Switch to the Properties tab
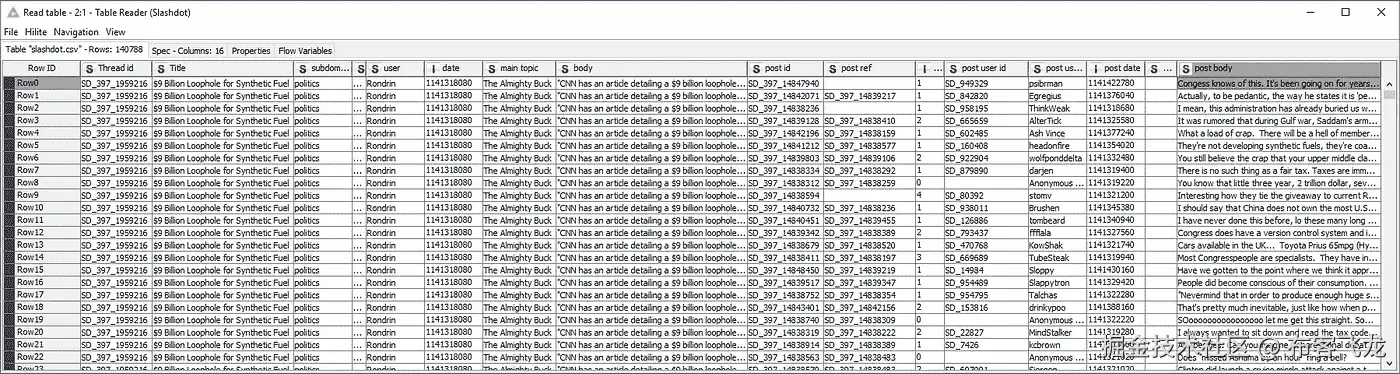 (x=251, y=50)
